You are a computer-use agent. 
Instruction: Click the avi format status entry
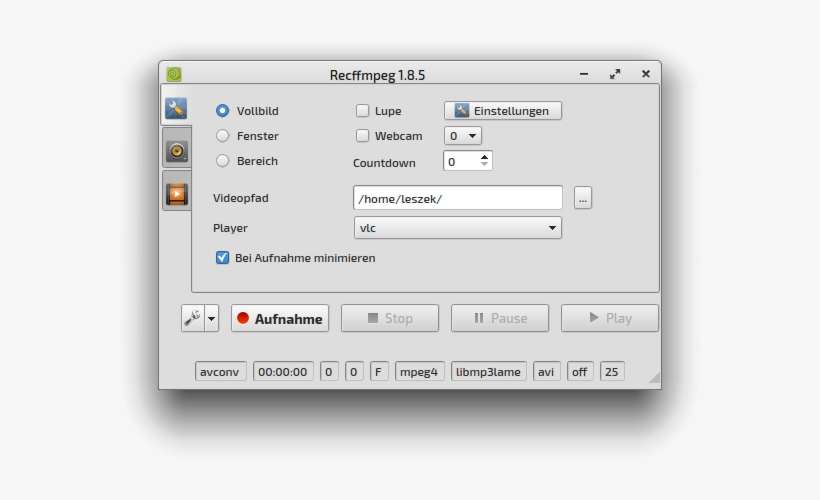546,371
